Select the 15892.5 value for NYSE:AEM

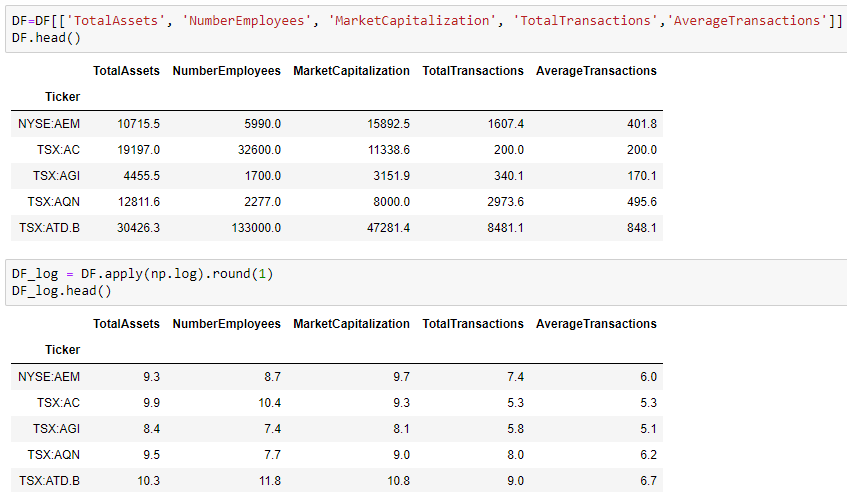click(385, 124)
